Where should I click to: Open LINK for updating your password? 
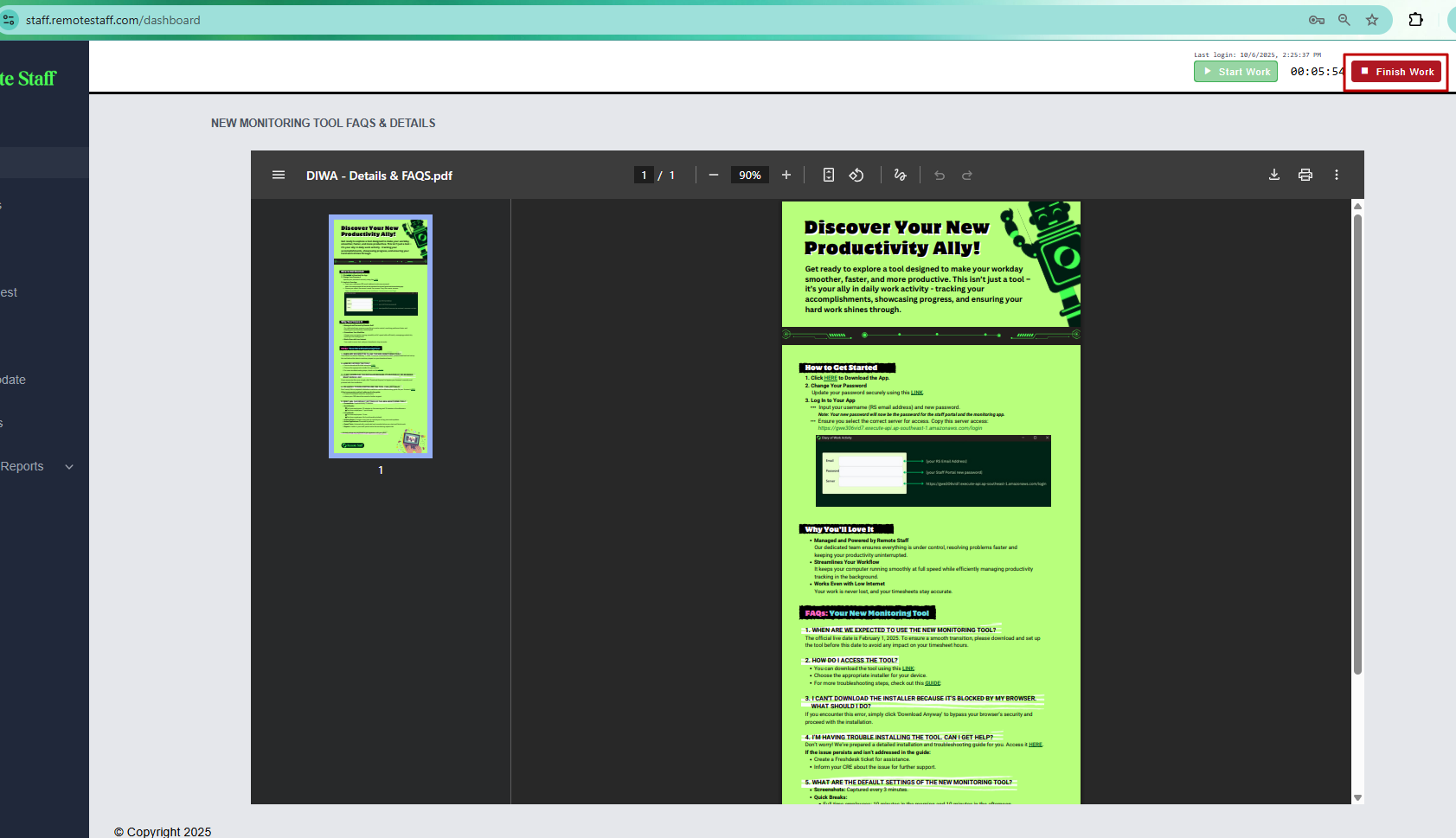click(917, 393)
